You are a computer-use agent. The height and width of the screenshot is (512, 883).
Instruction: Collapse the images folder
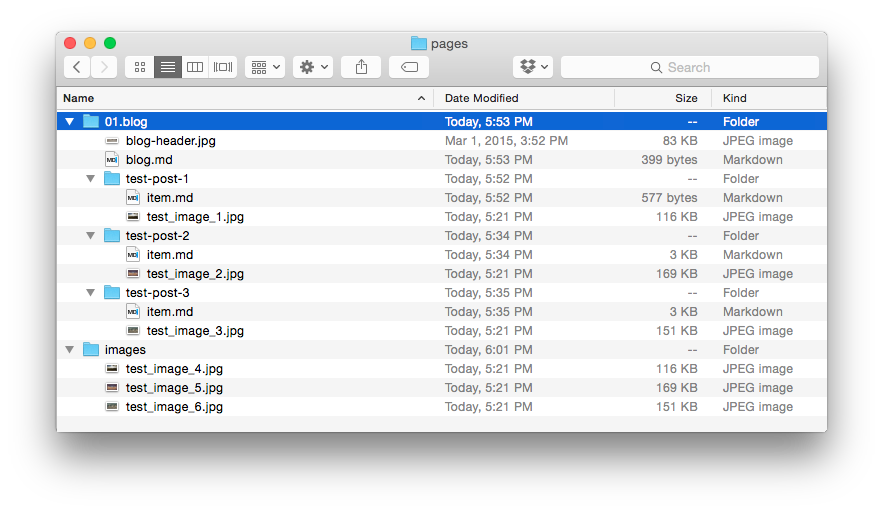(69, 350)
